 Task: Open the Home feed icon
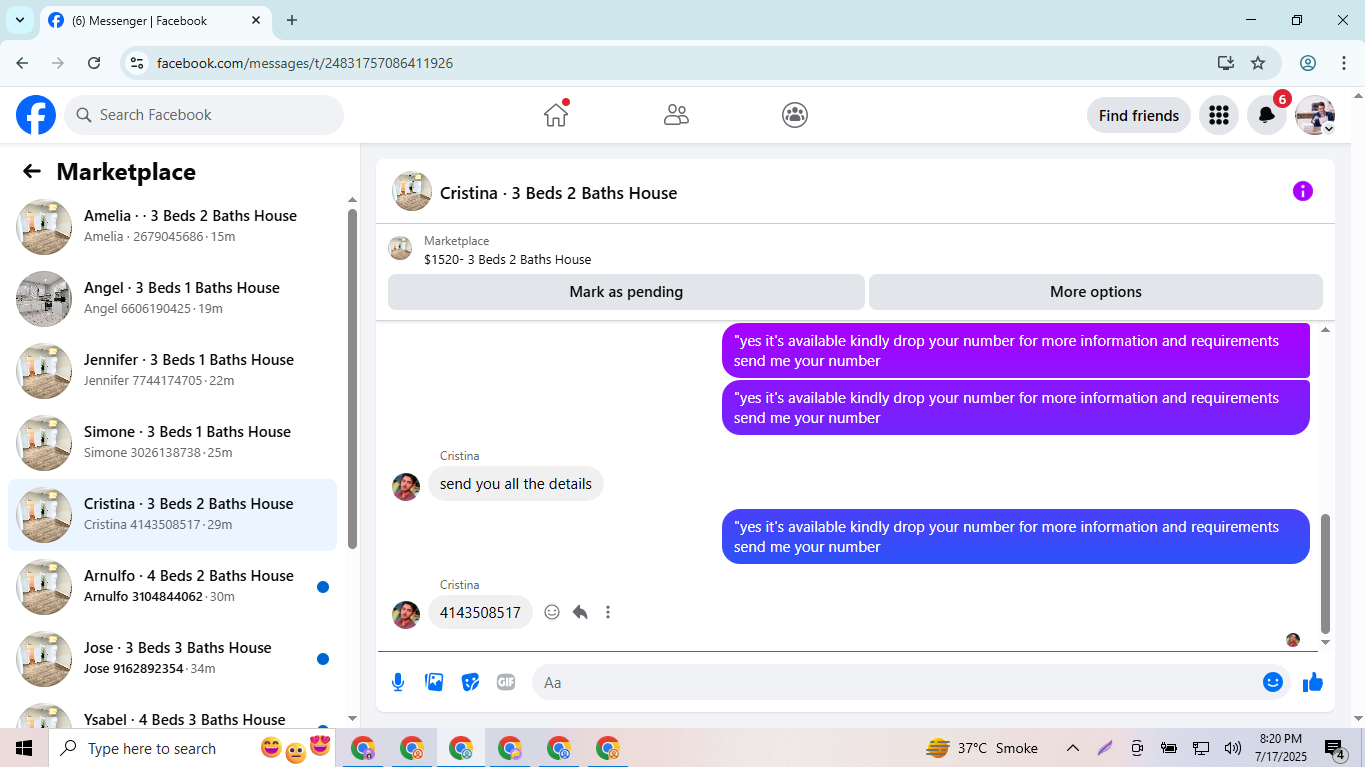[556, 115]
